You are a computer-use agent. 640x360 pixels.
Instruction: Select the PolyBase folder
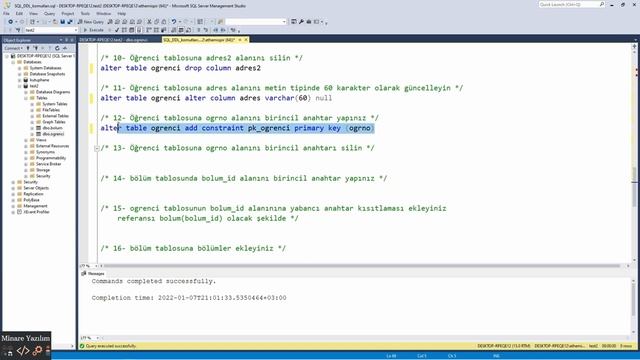pyautogui.click(x=31, y=200)
